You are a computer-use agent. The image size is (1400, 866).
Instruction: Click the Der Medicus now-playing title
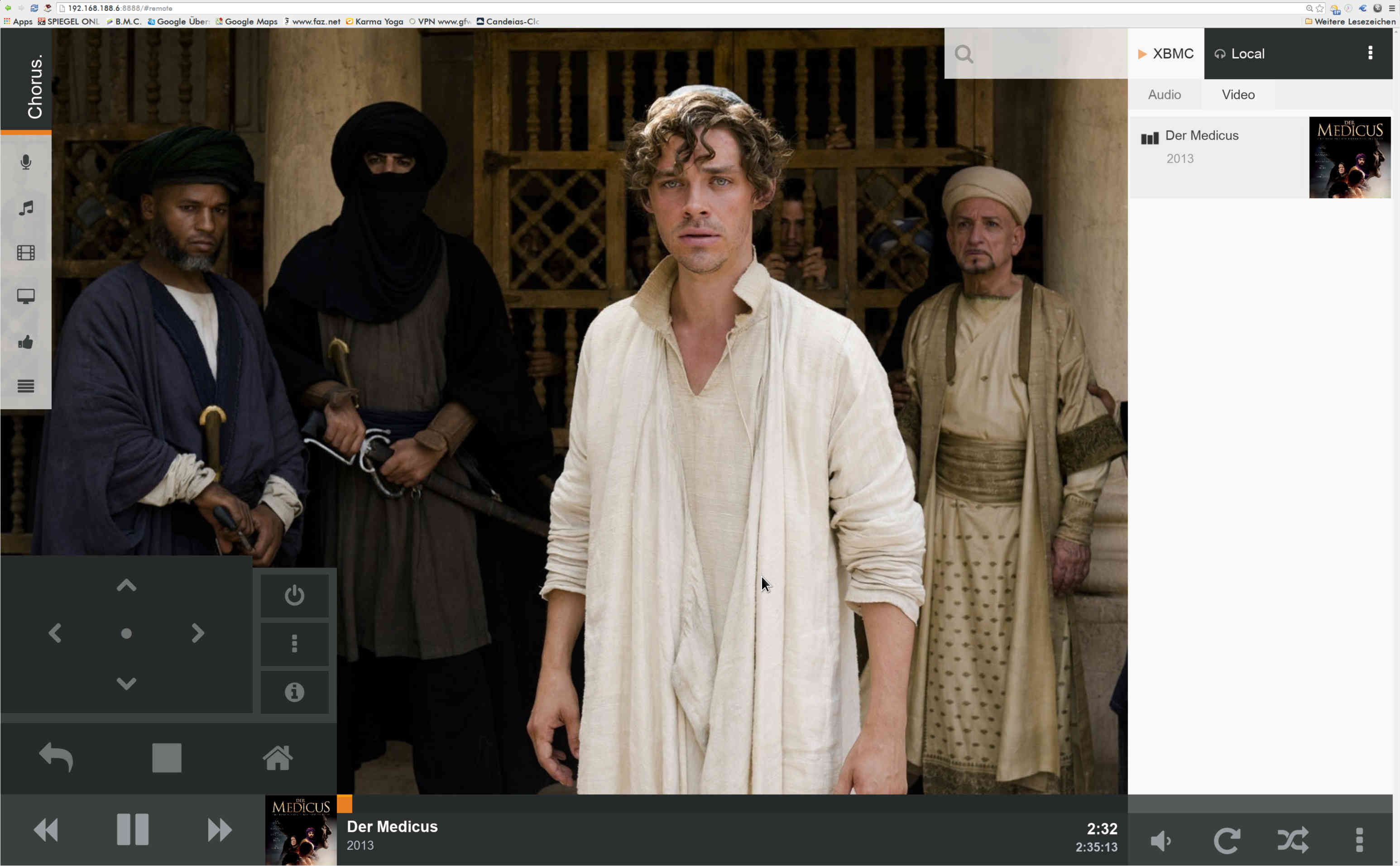click(x=393, y=827)
